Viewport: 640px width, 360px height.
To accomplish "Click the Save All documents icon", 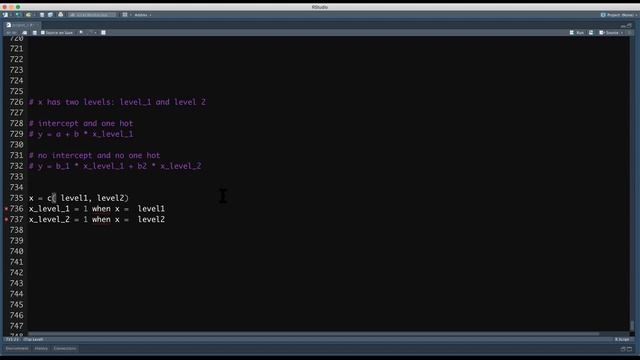I will point(50,15).
